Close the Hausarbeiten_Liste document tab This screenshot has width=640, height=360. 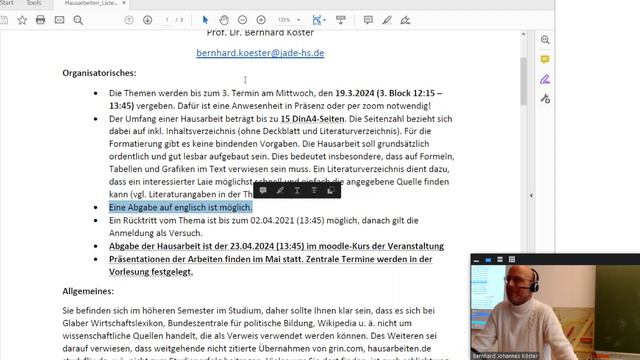124,3
